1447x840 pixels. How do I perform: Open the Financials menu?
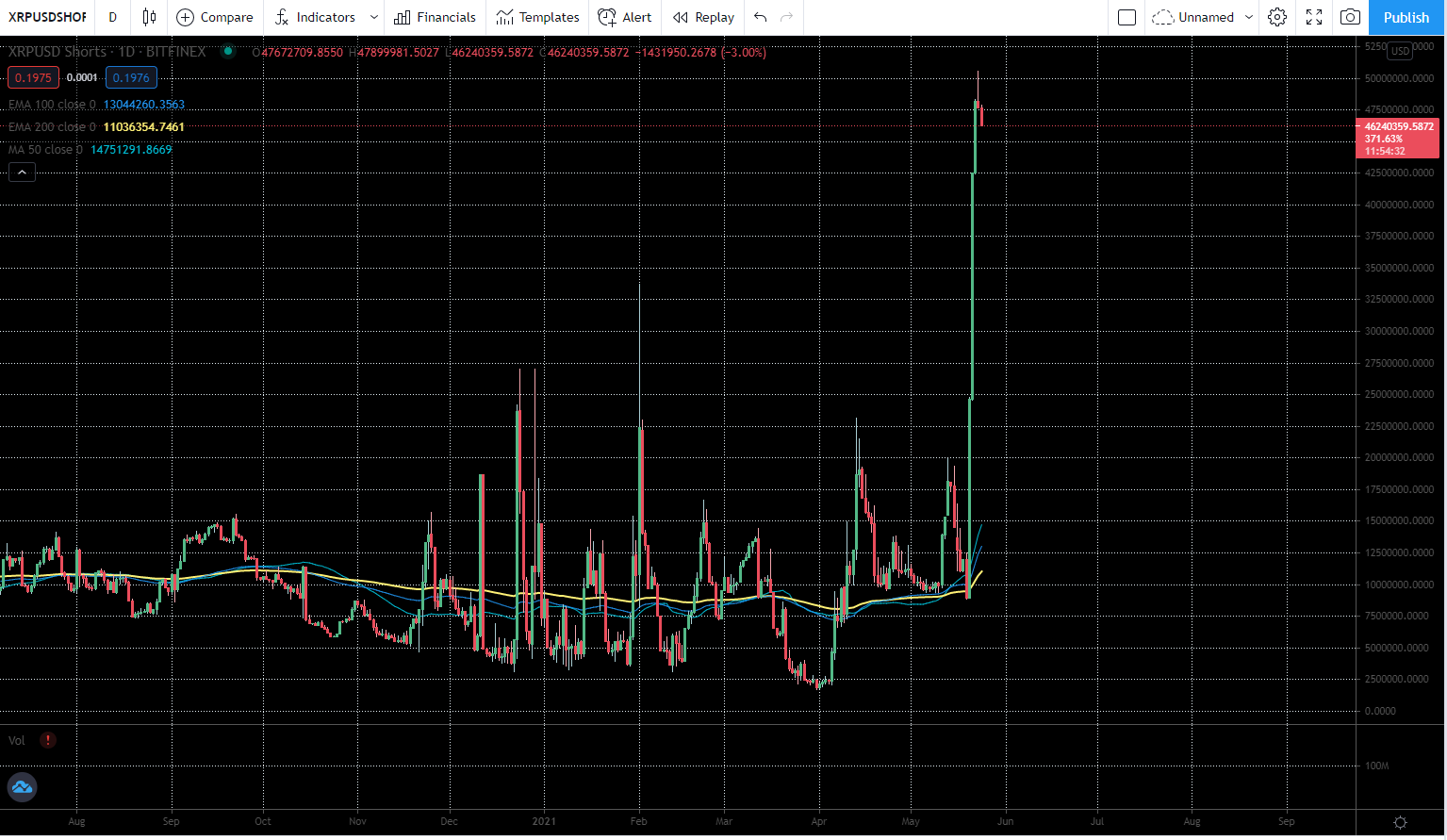(x=435, y=17)
